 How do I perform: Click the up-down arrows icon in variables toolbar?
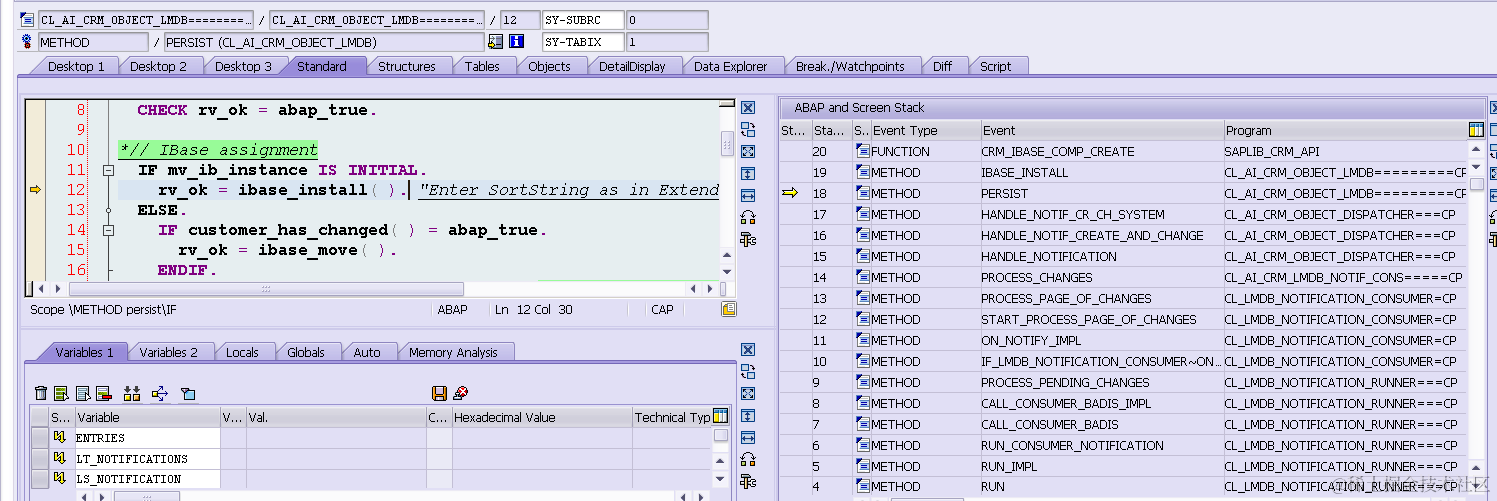coord(132,394)
